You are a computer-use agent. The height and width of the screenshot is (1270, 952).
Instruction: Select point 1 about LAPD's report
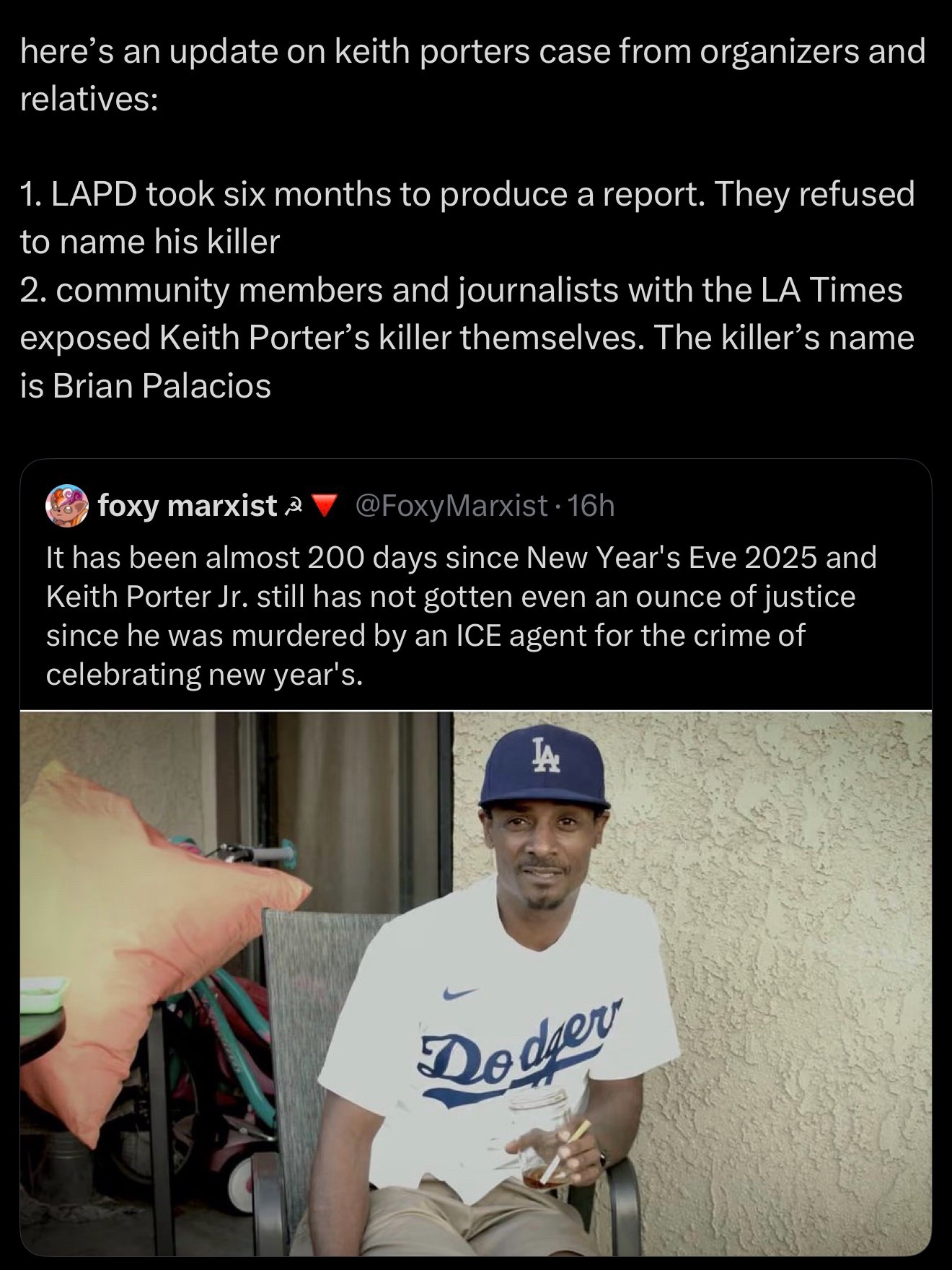pyautogui.click(x=467, y=217)
